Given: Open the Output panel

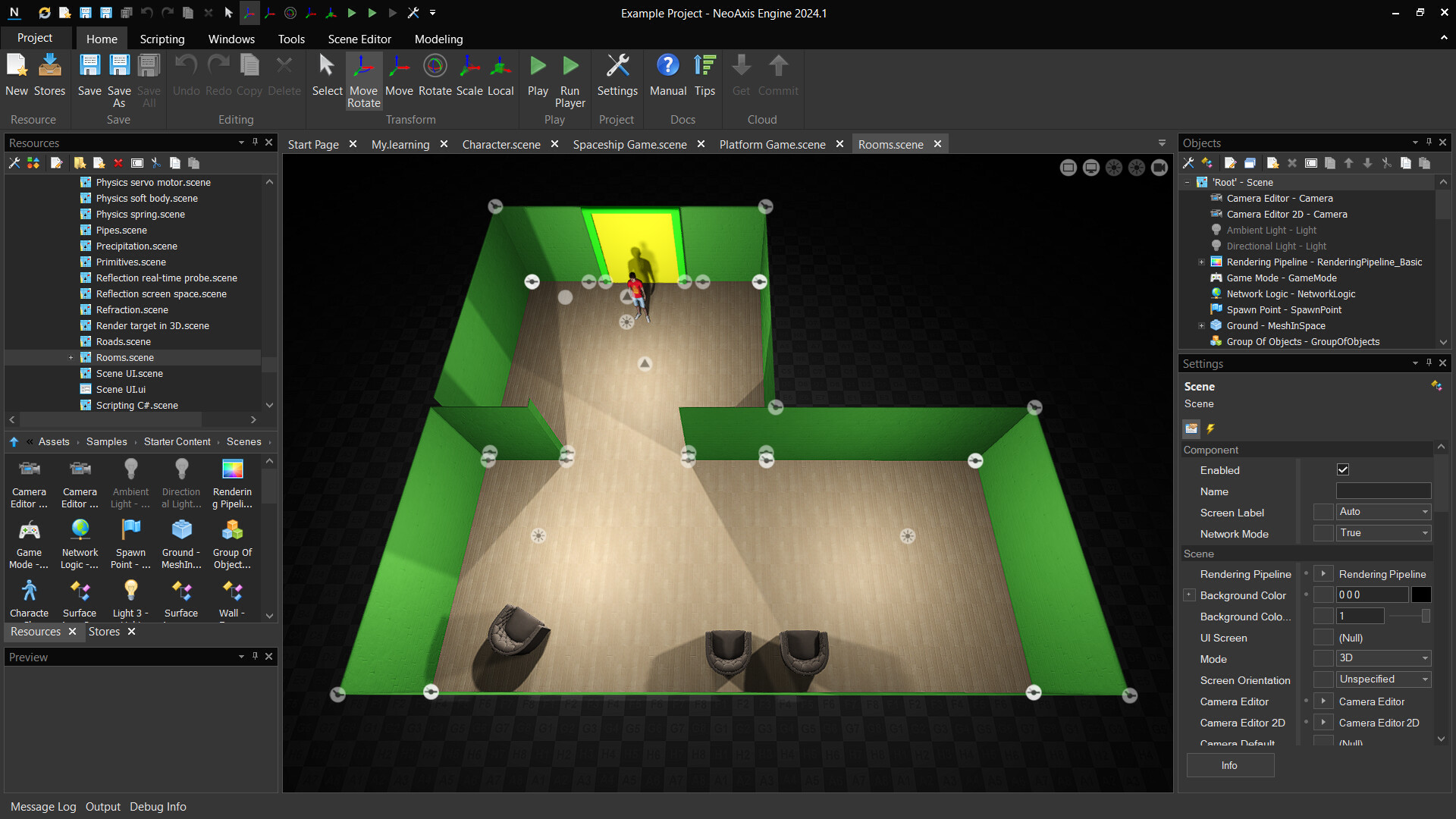Looking at the screenshot, I should point(102,806).
